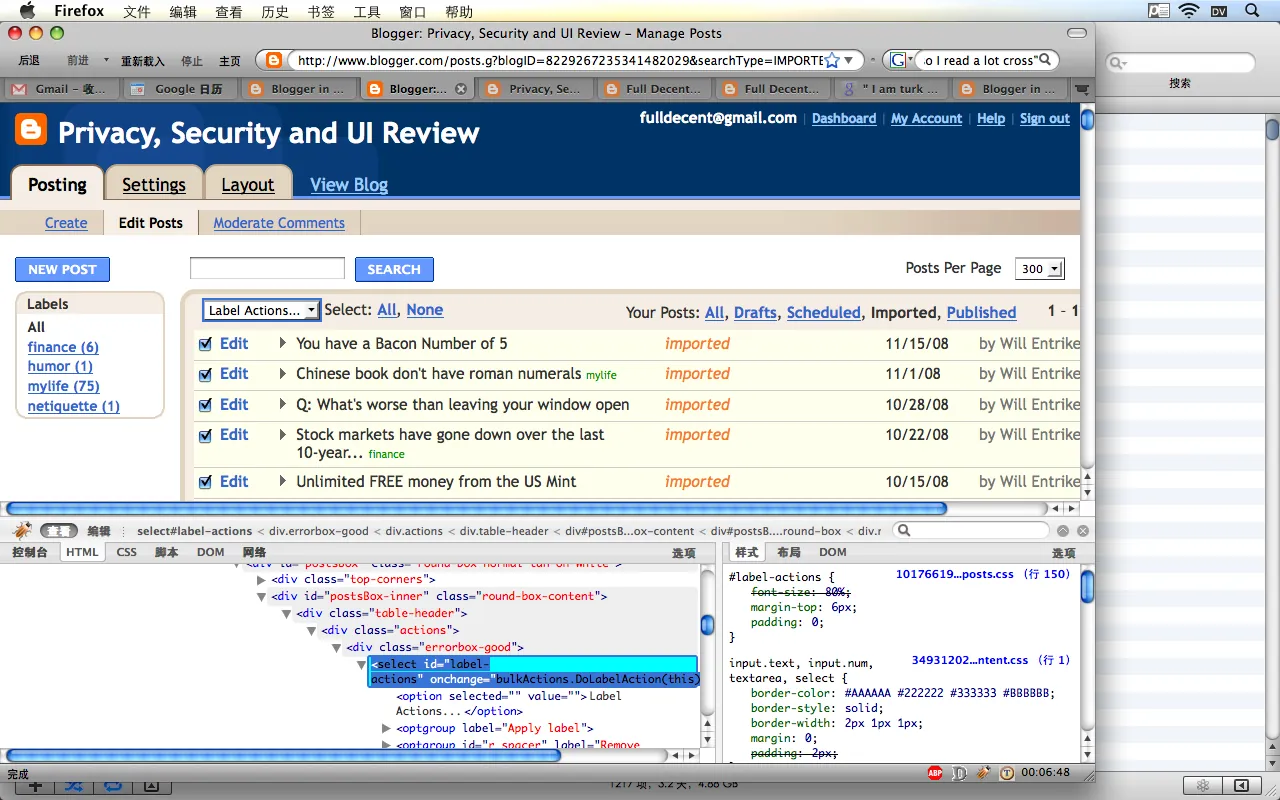
Task: Click the left-arrow panel toggle in the background window
Action: [1241, 785]
